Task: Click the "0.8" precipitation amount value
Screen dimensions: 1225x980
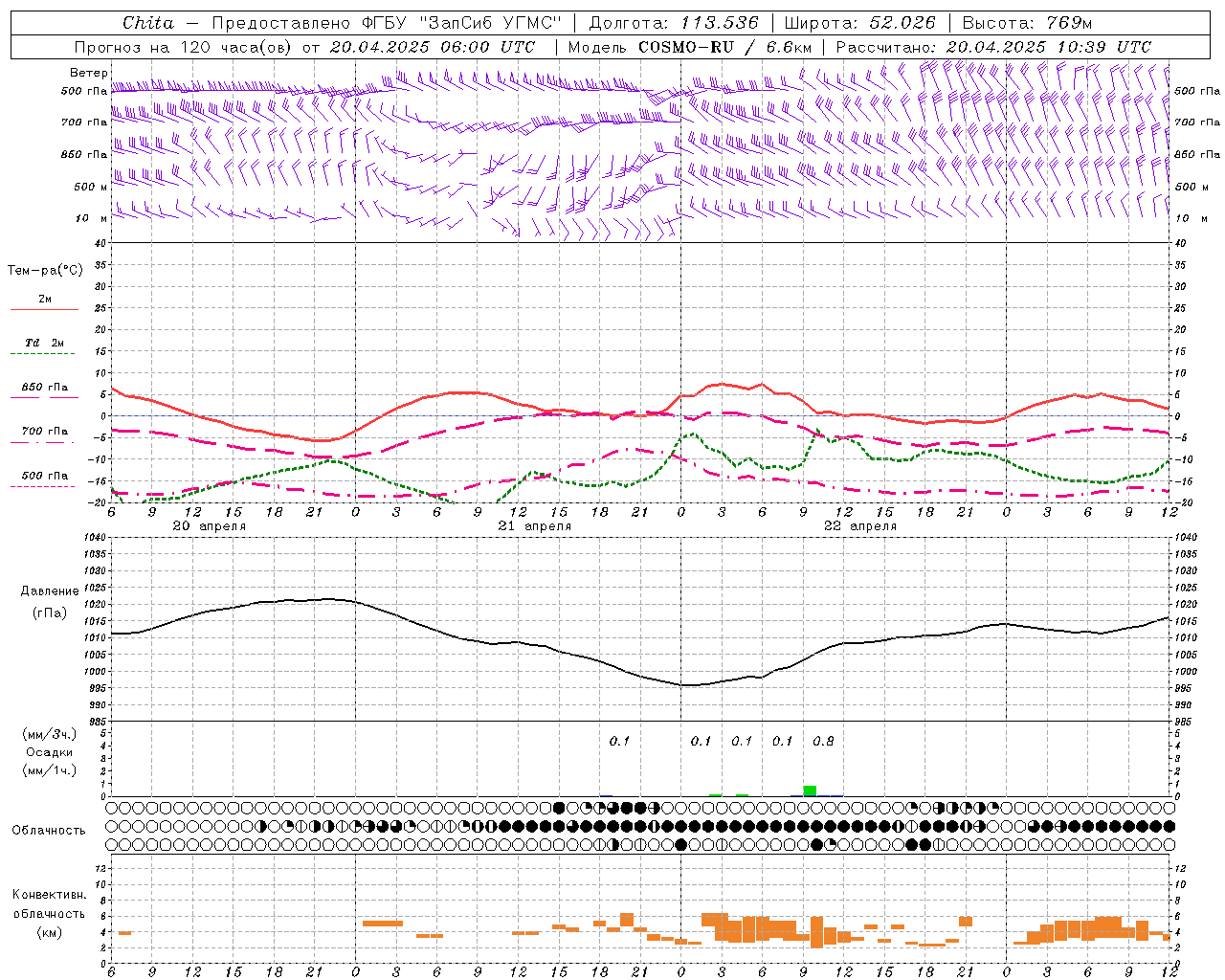Action: [x=823, y=741]
